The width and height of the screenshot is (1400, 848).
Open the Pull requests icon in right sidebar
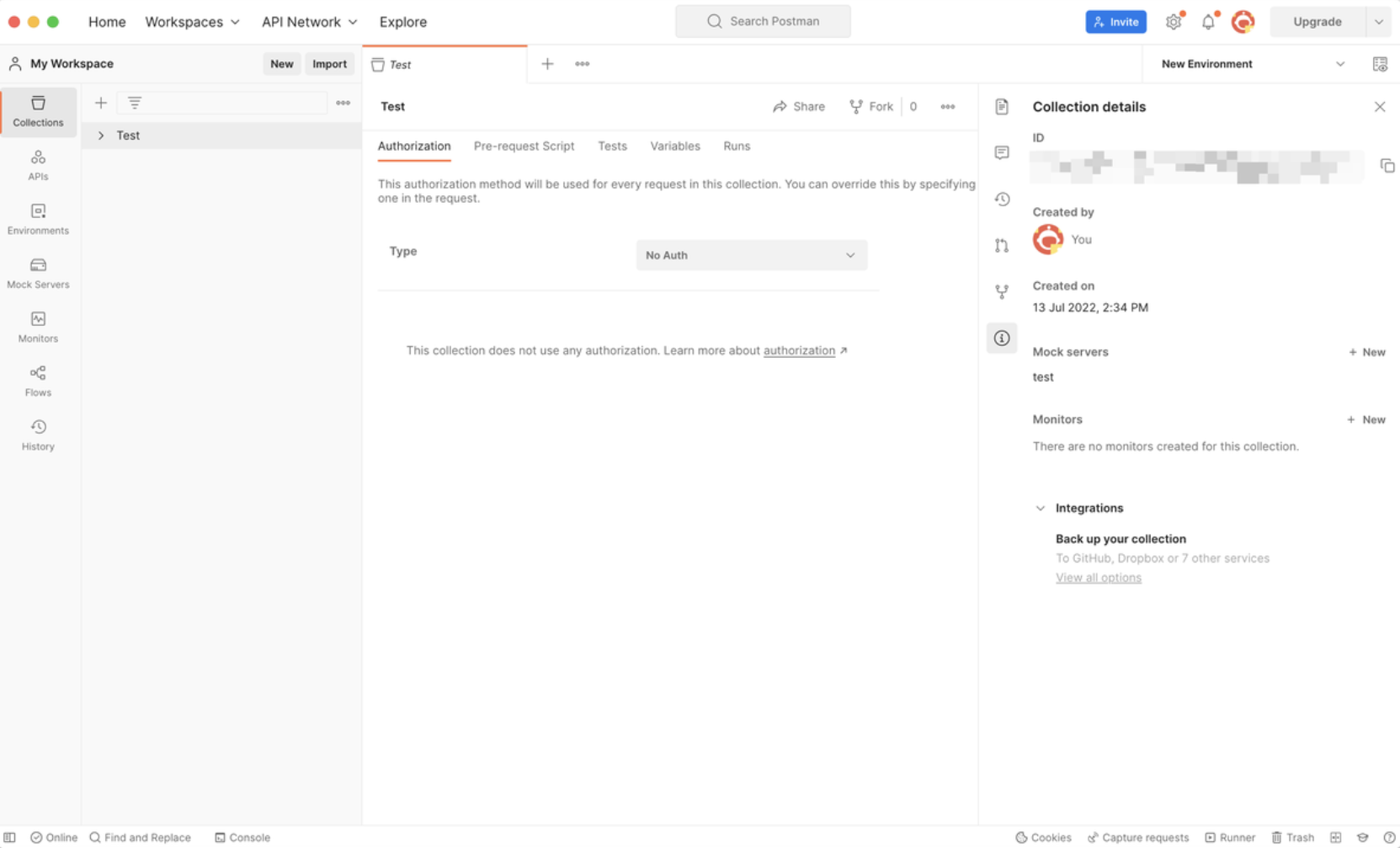pos(1002,245)
